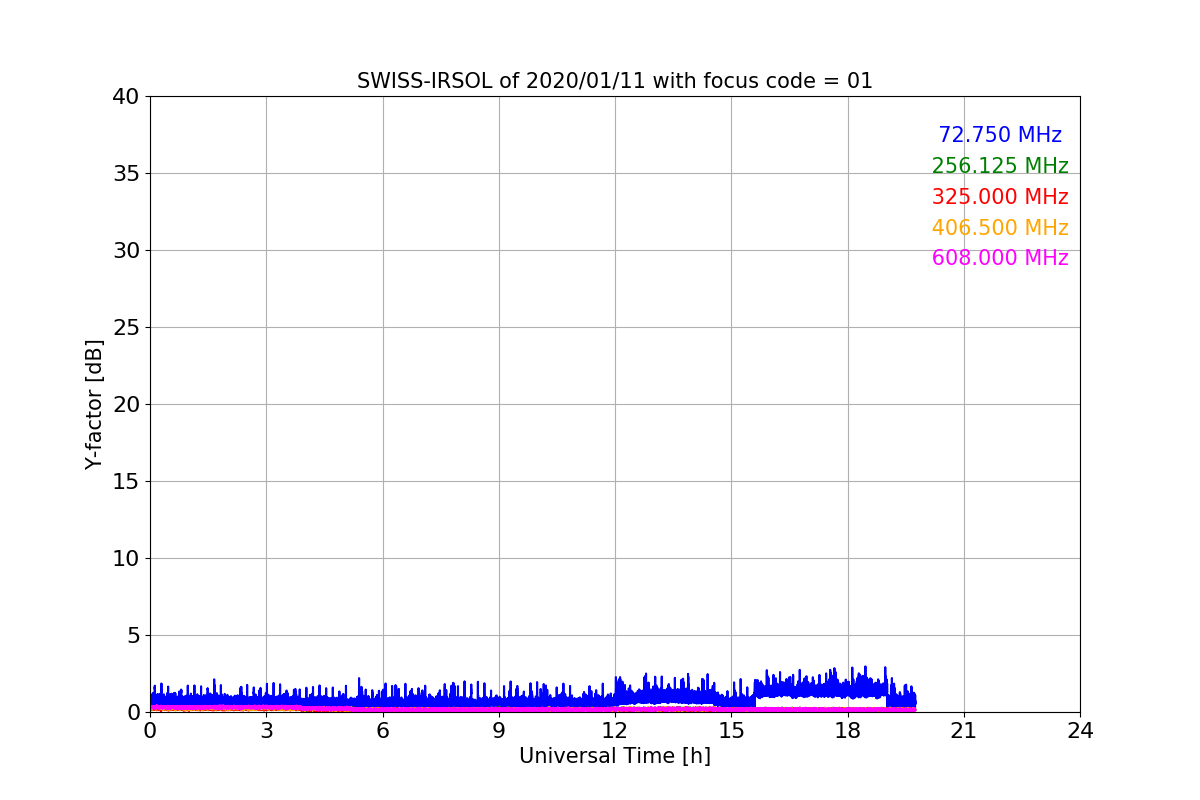The width and height of the screenshot is (1200, 800).
Task: Select the 256.125 MHz legend label
Action: tap(1000, 166)
